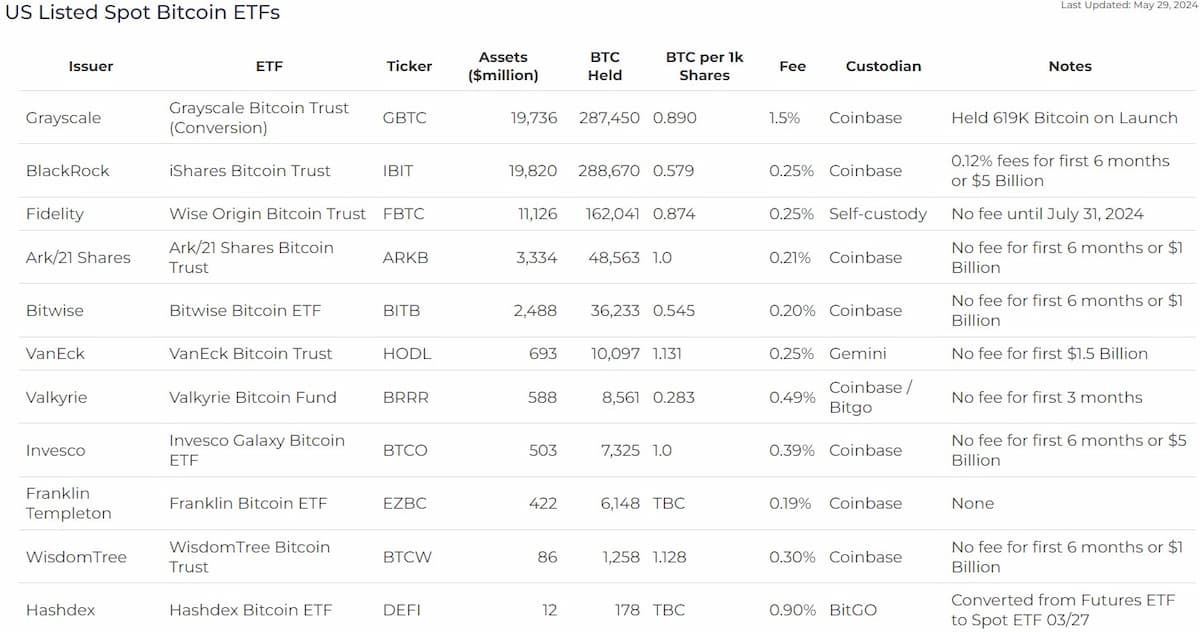Viewport: 1200px width, 632px height.
Task: Sort by the Assets ($million) column header
Action: (x=503, y=66)
